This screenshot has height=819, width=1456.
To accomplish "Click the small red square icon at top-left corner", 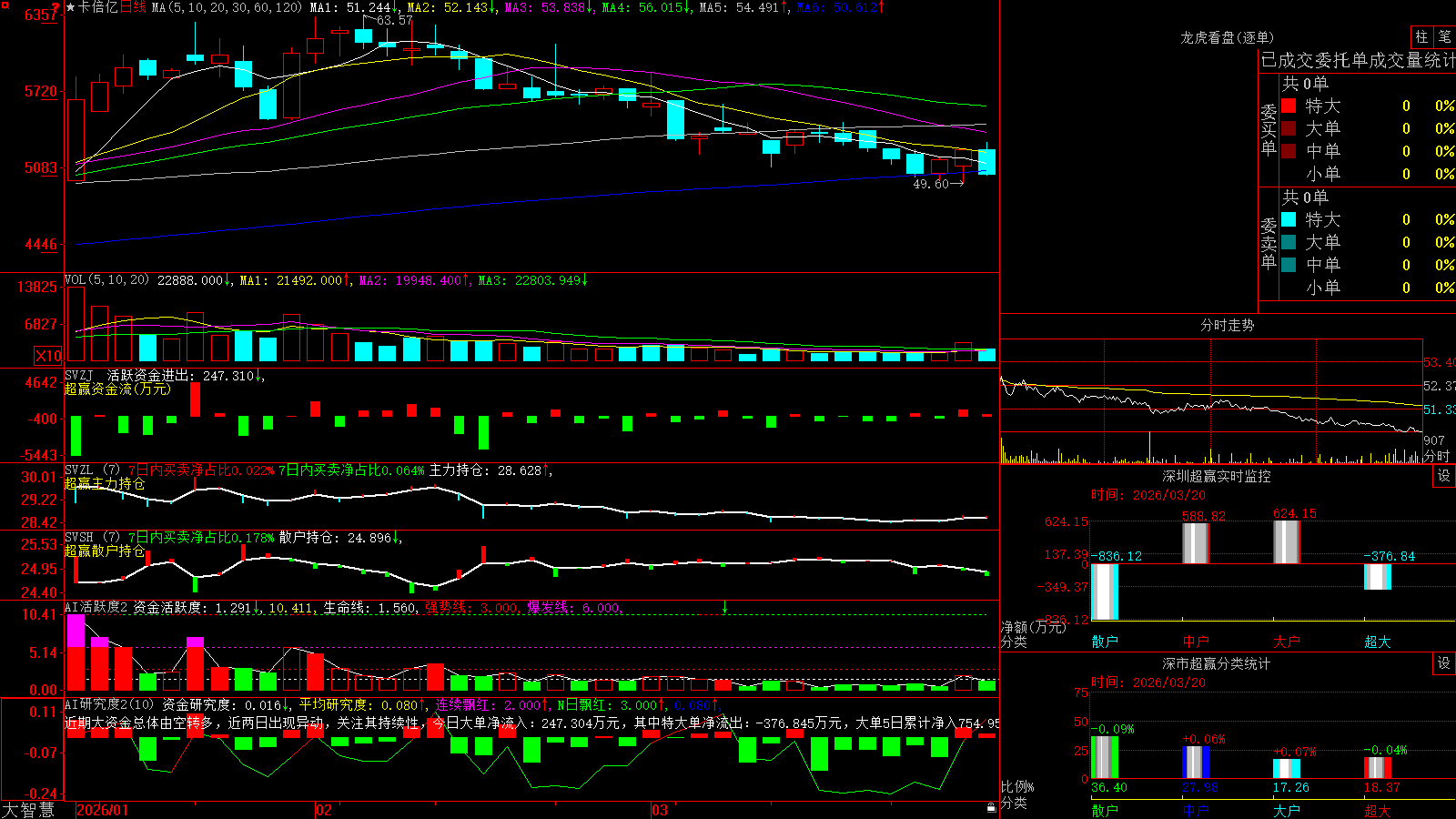I will click(5, 5).
